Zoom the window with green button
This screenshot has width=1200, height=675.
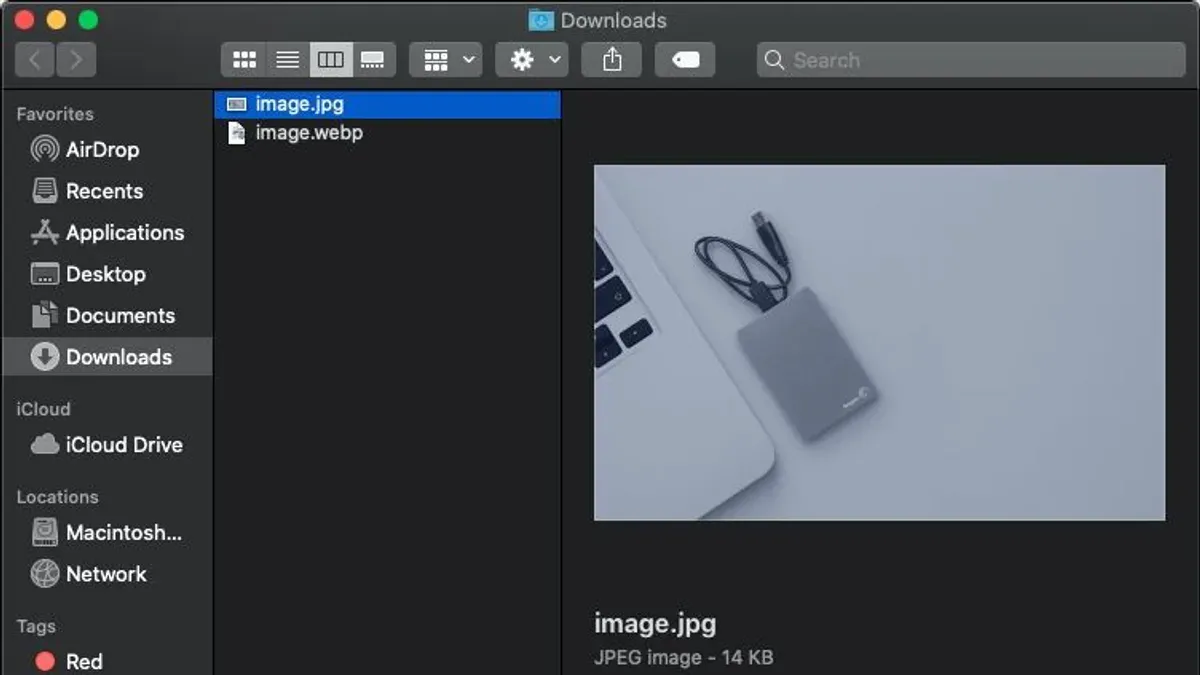(89, 20)
